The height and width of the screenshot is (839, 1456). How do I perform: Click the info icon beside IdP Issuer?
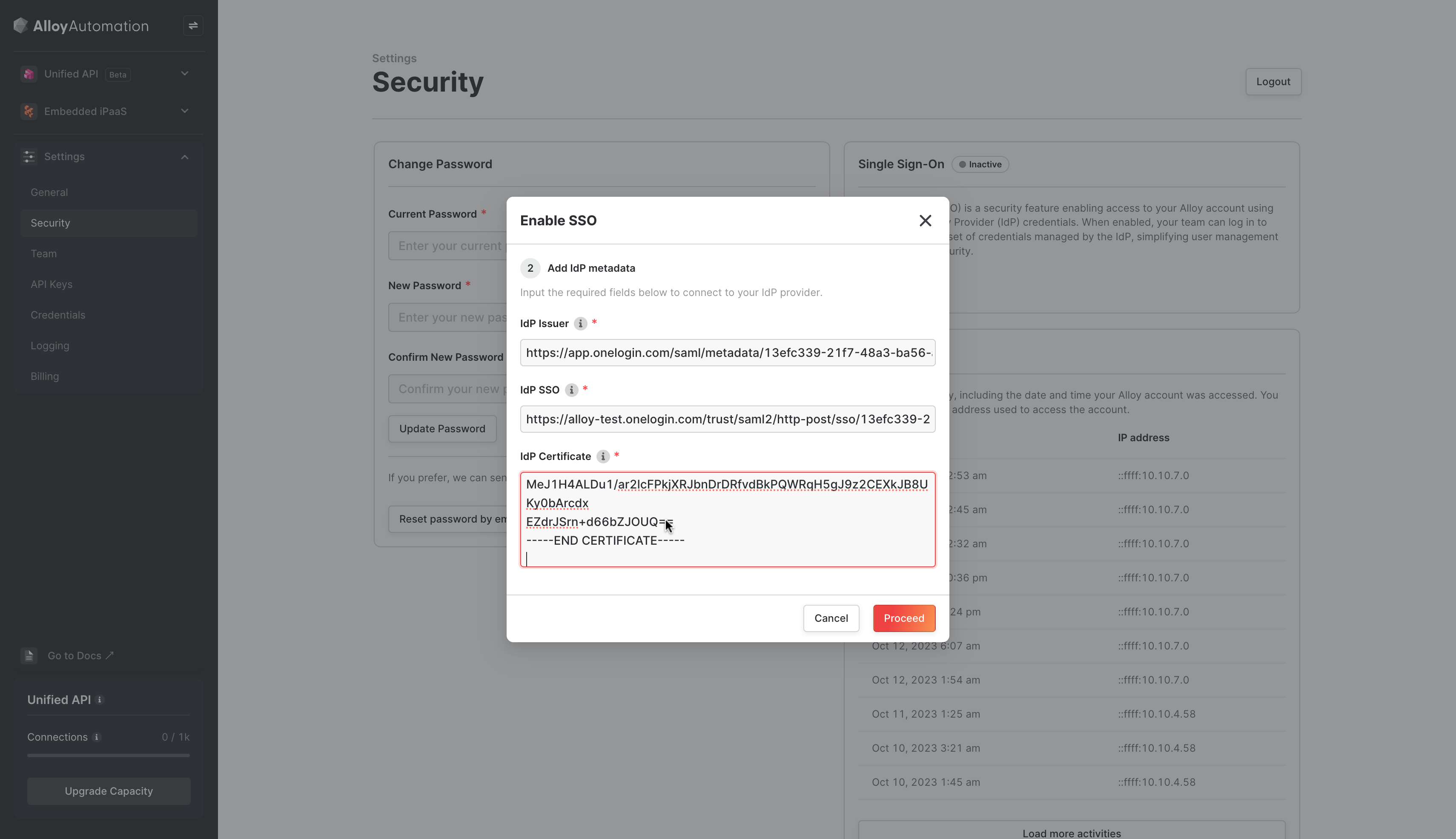pos(581,324)
